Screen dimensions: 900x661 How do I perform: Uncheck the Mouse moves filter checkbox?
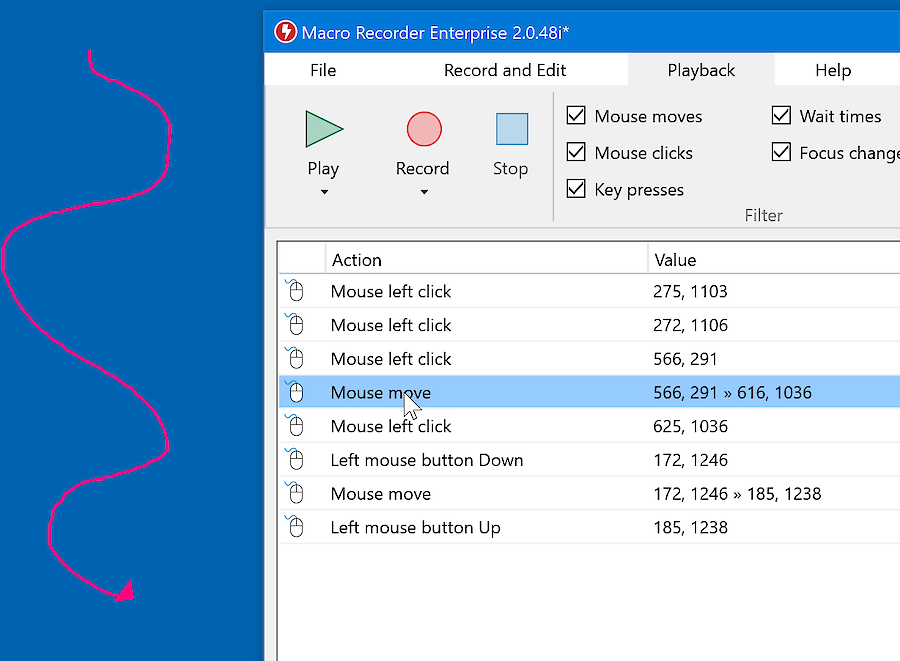[x=576, y=116]
